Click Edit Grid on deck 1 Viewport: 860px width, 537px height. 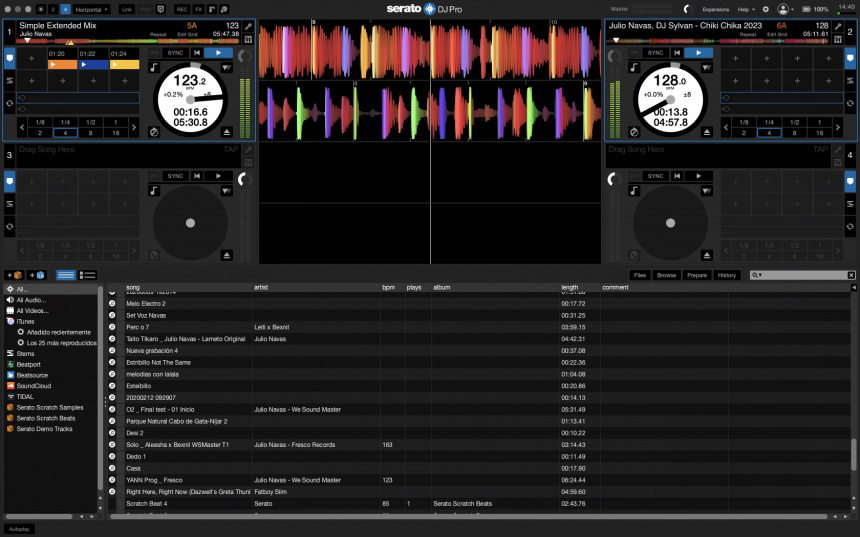[188, 34]
